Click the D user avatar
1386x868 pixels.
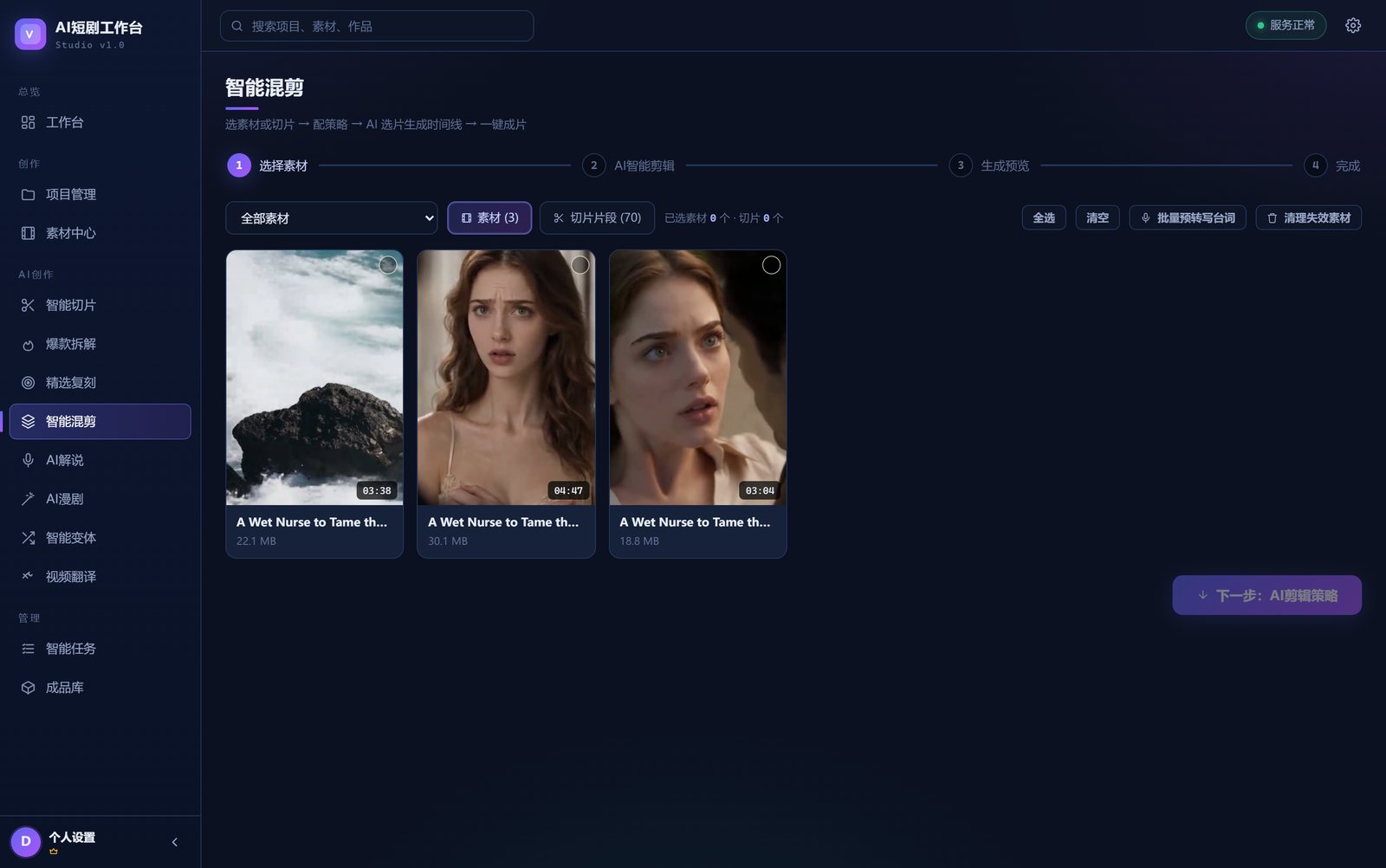[26, 841]
